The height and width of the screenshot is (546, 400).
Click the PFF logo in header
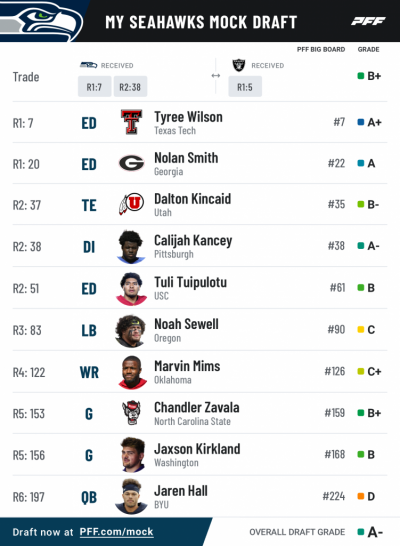368,22
